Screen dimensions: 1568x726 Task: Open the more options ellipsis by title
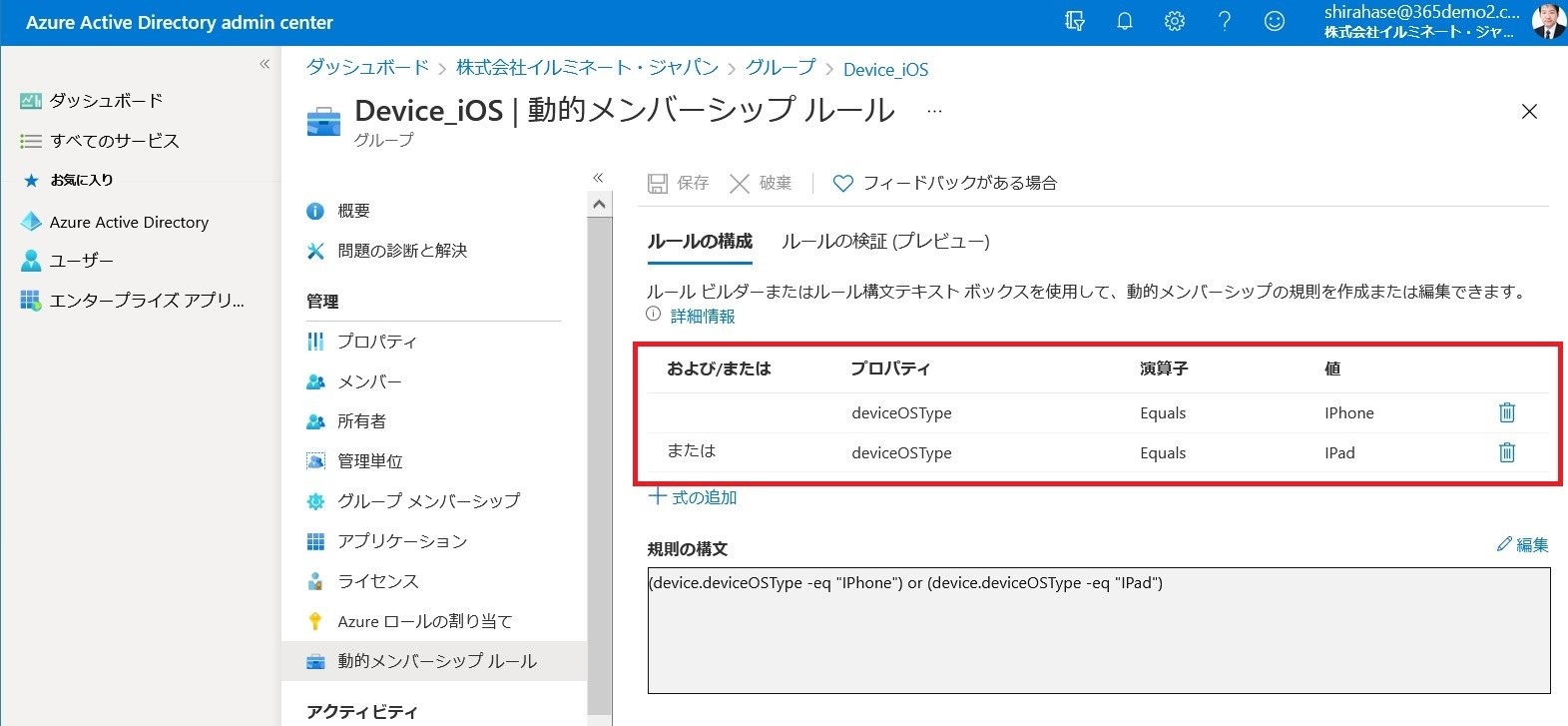click(934, 111)
